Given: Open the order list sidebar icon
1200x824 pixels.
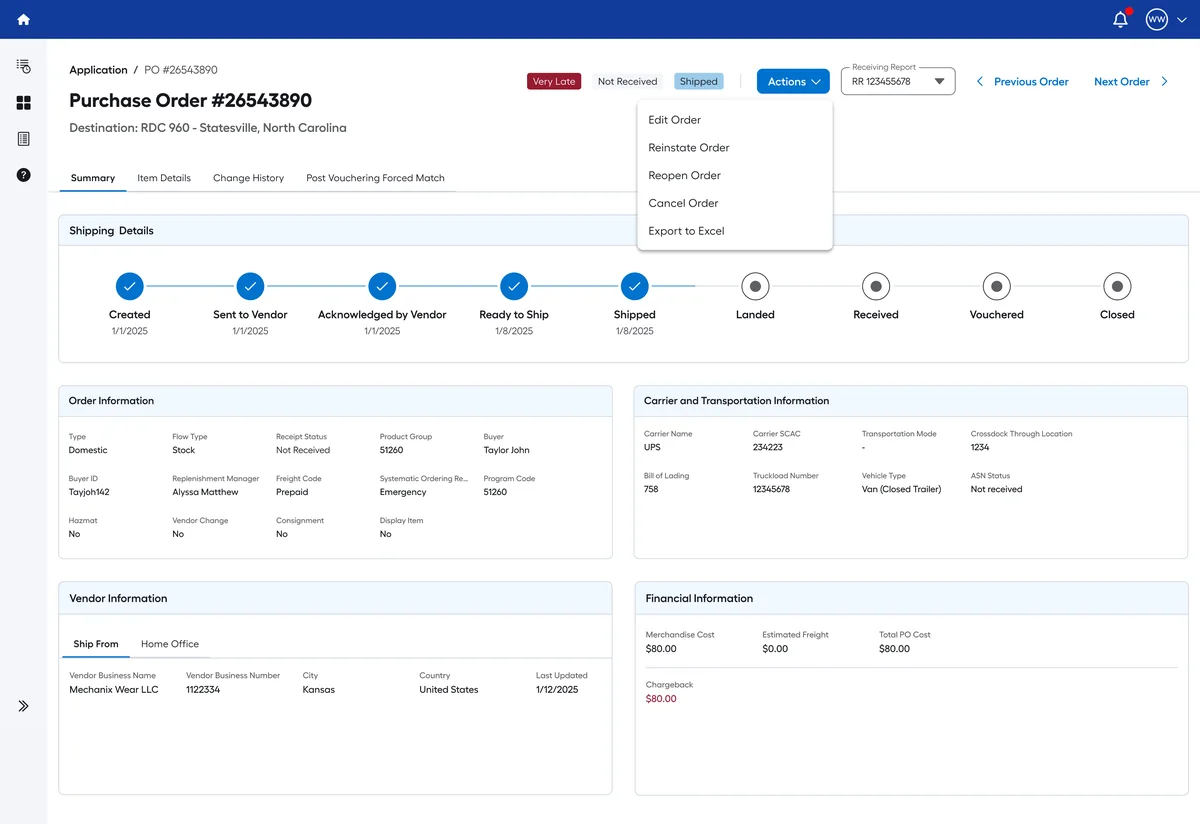Looking at the screenshot, I should tap(23, 66).
